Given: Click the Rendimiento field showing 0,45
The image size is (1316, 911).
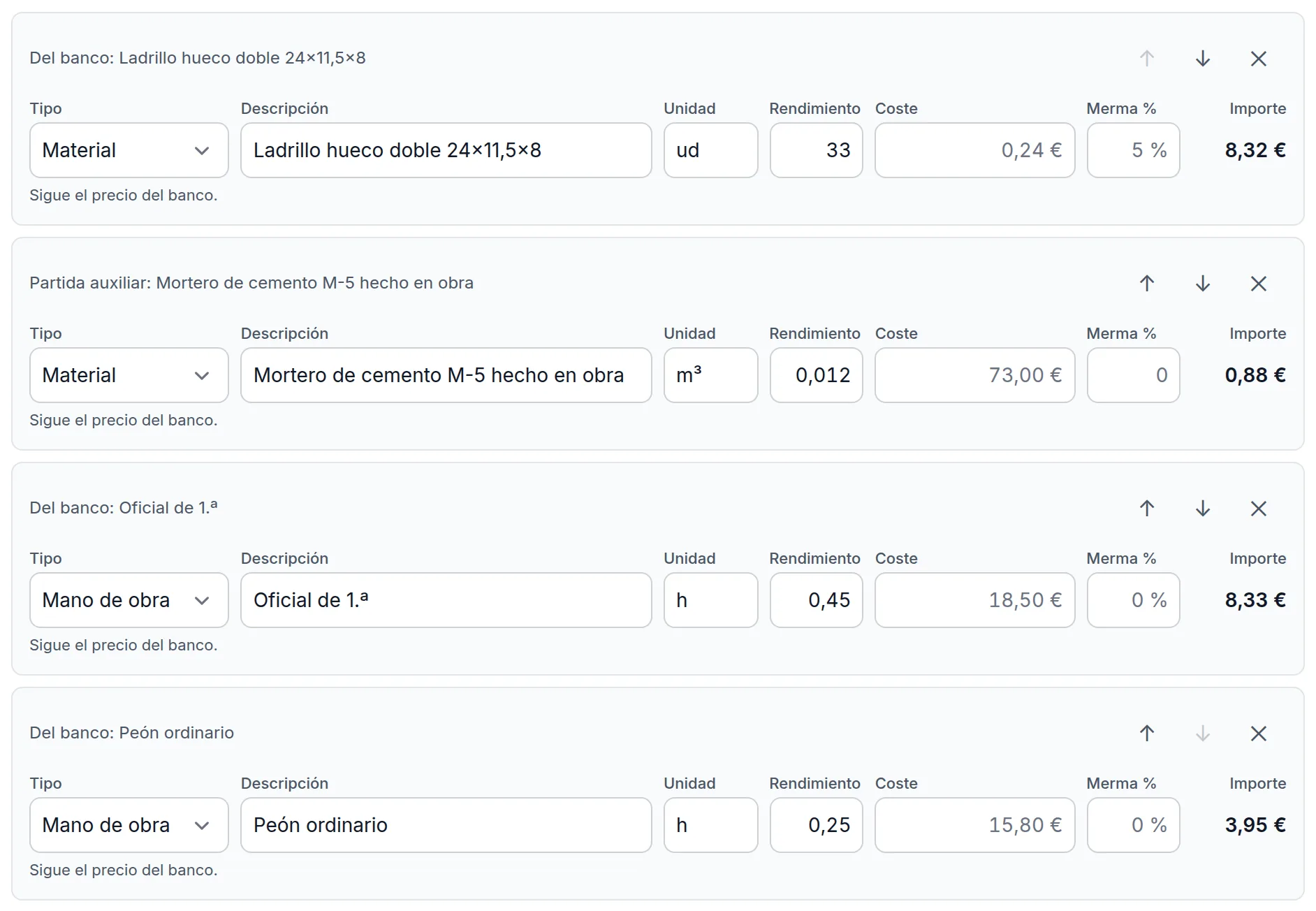Looking at the screenshot, I should (x=816, y=600).
